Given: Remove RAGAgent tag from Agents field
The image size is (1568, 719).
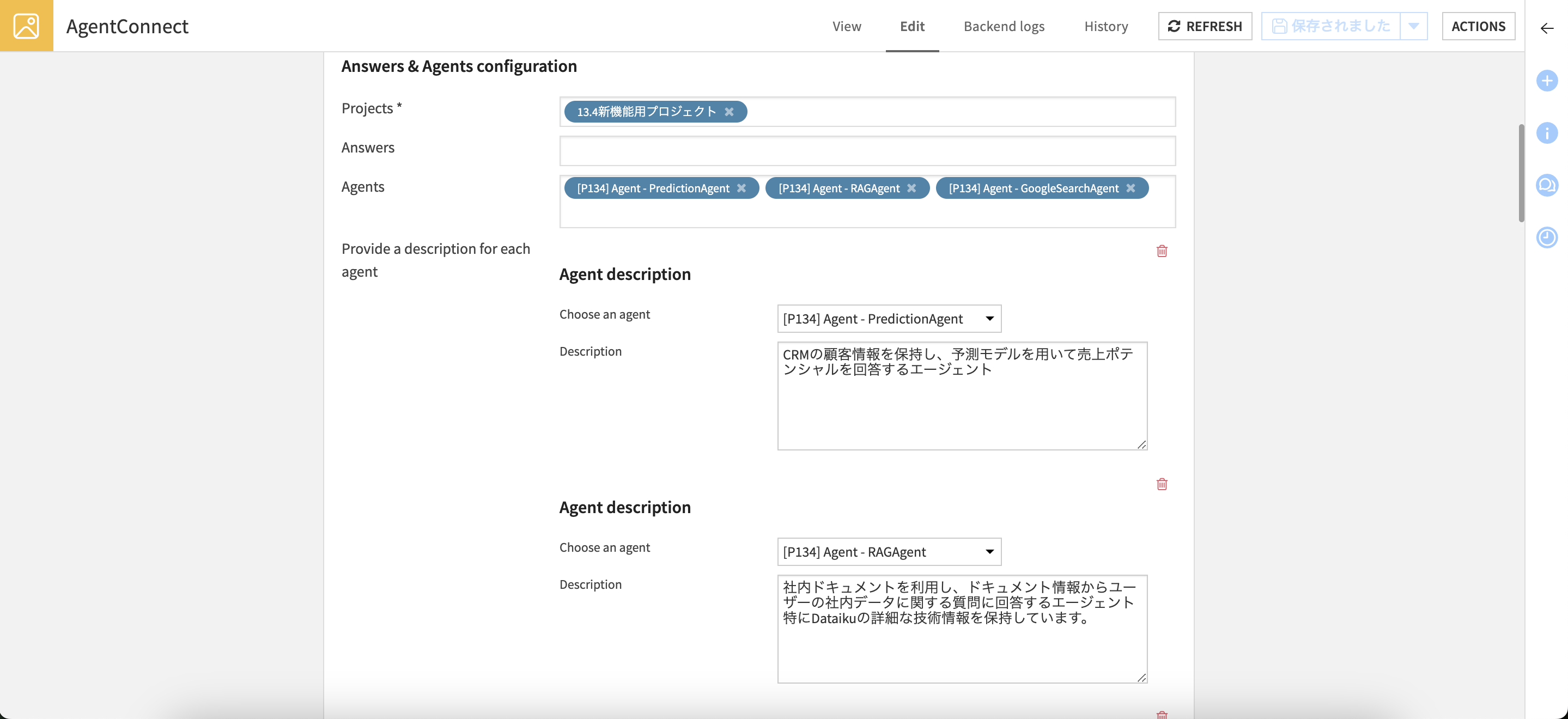Looking at the screenshot, I should (x=911, y=188).
